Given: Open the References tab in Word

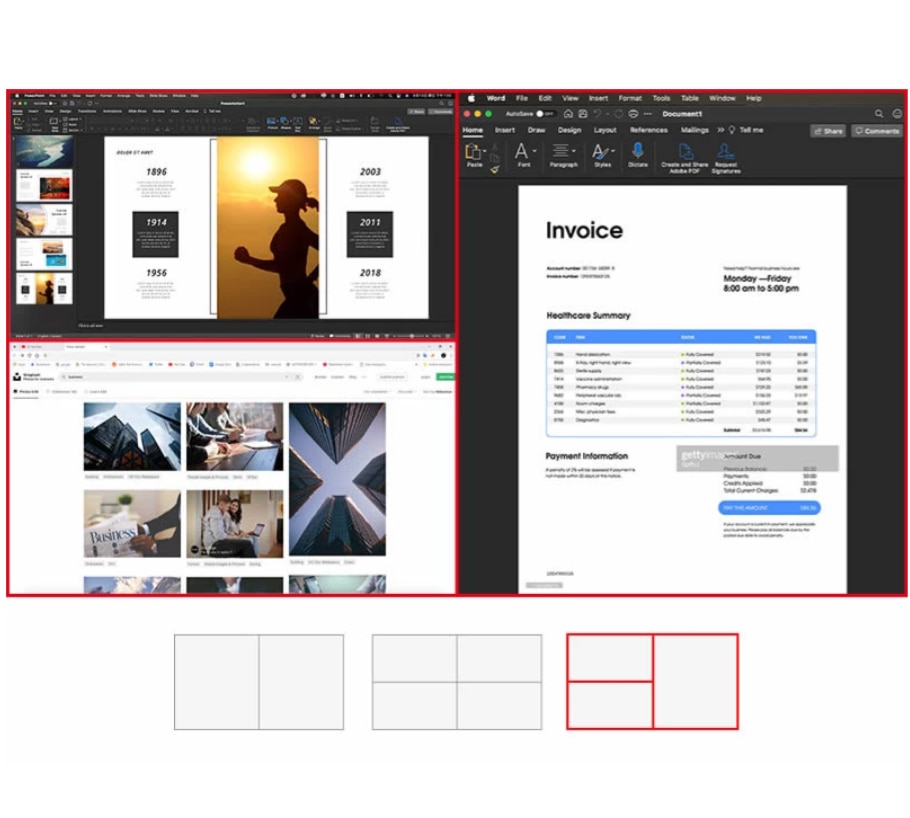Looking at the screenshot, I should coord(648,130).
